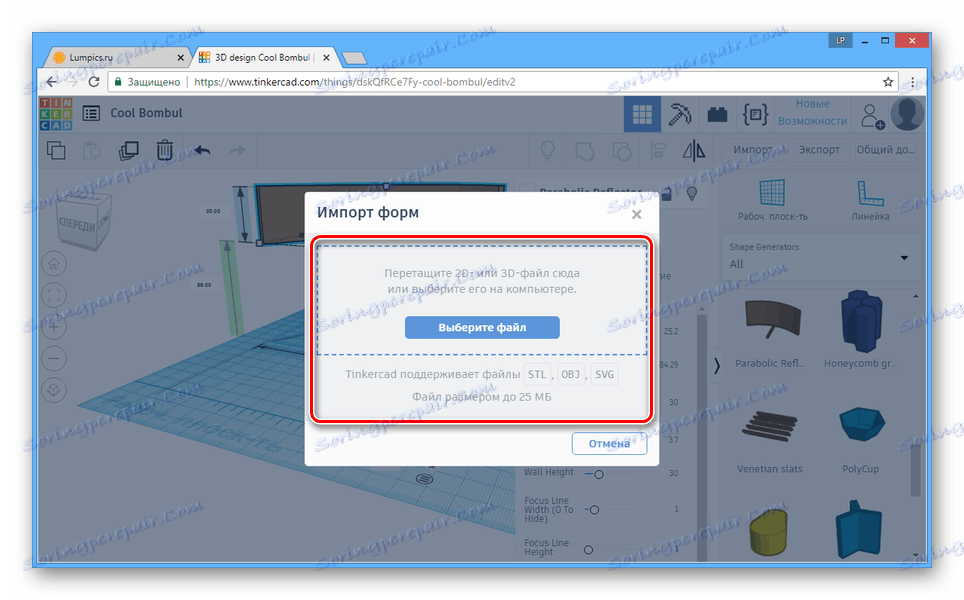Image resolution: width=964 pixels, height=600 pixels.
Task: Click the Focus Line Width slider handle
Action: [x=594, y=510]
